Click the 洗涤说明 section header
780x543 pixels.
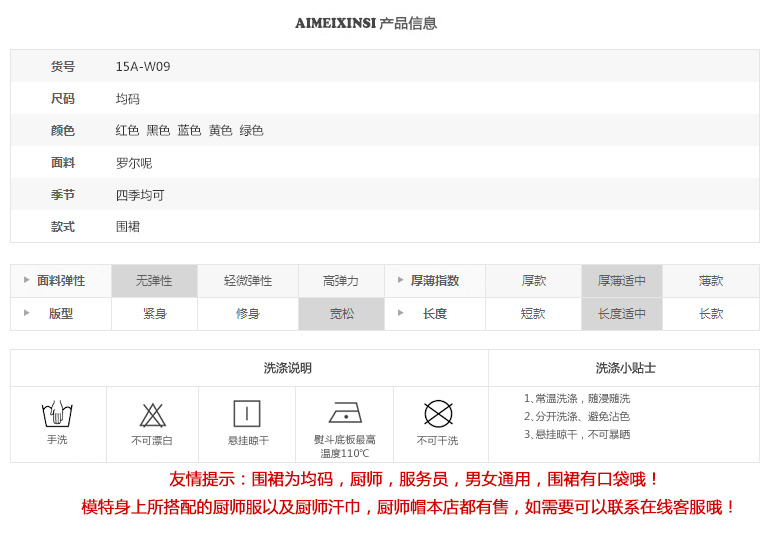(288, 368)
